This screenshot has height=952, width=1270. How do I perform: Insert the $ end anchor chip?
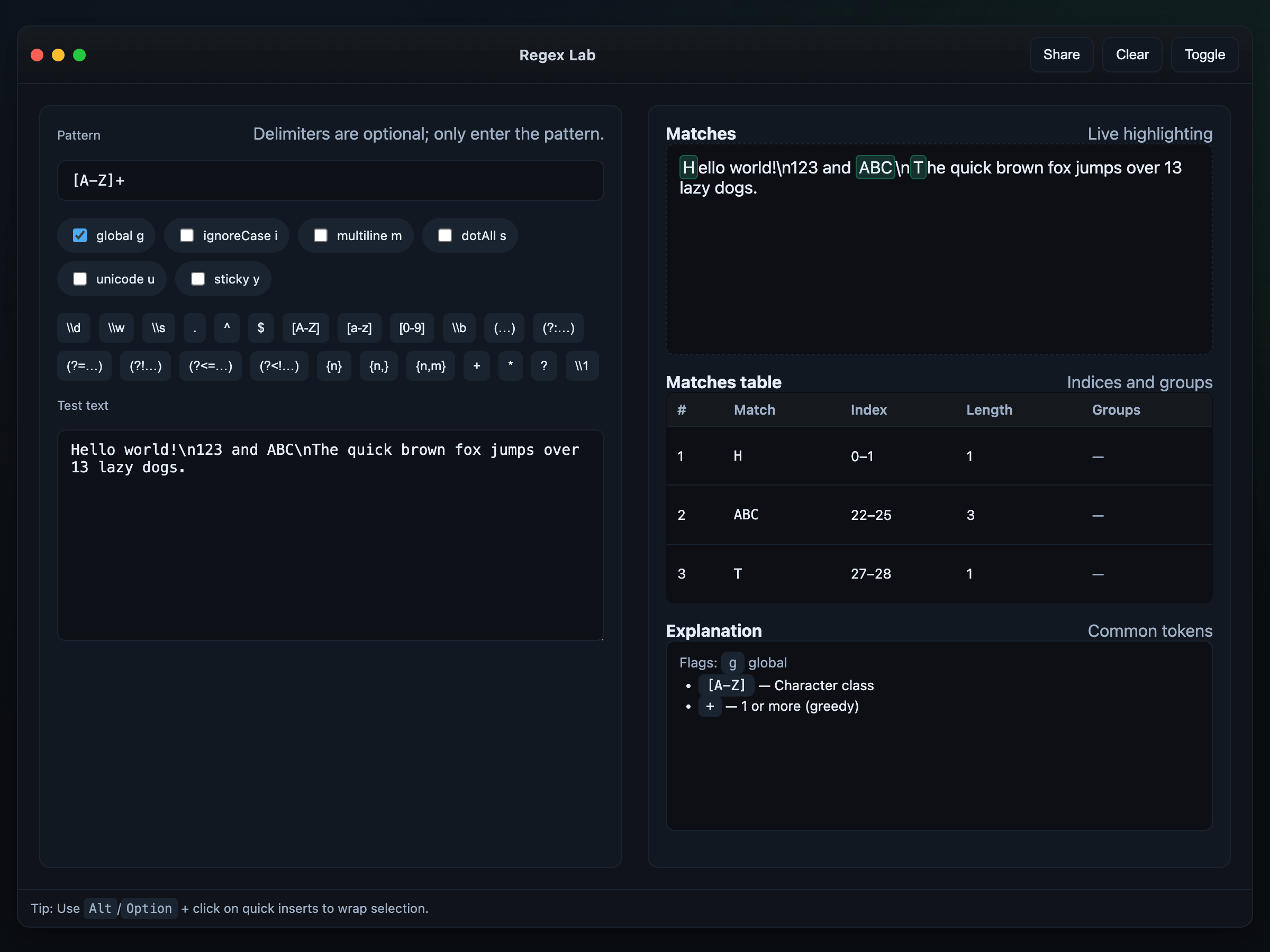[x=261, y=328]
